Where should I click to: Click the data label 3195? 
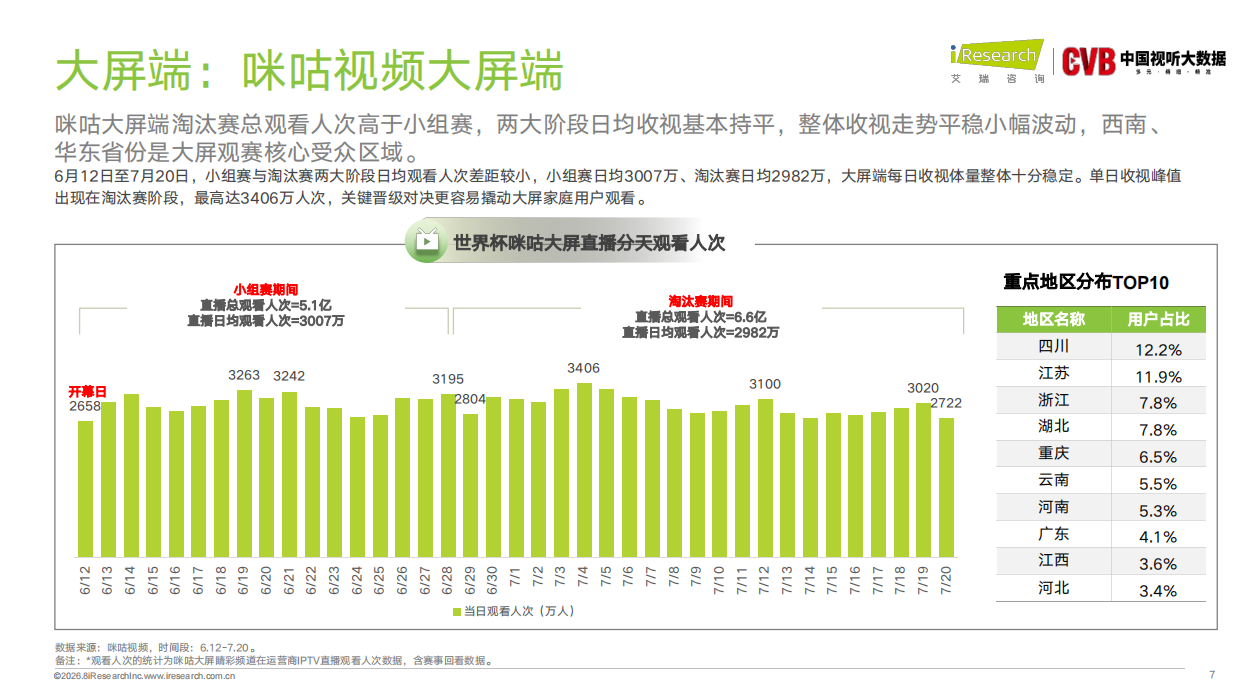(448, 379)
